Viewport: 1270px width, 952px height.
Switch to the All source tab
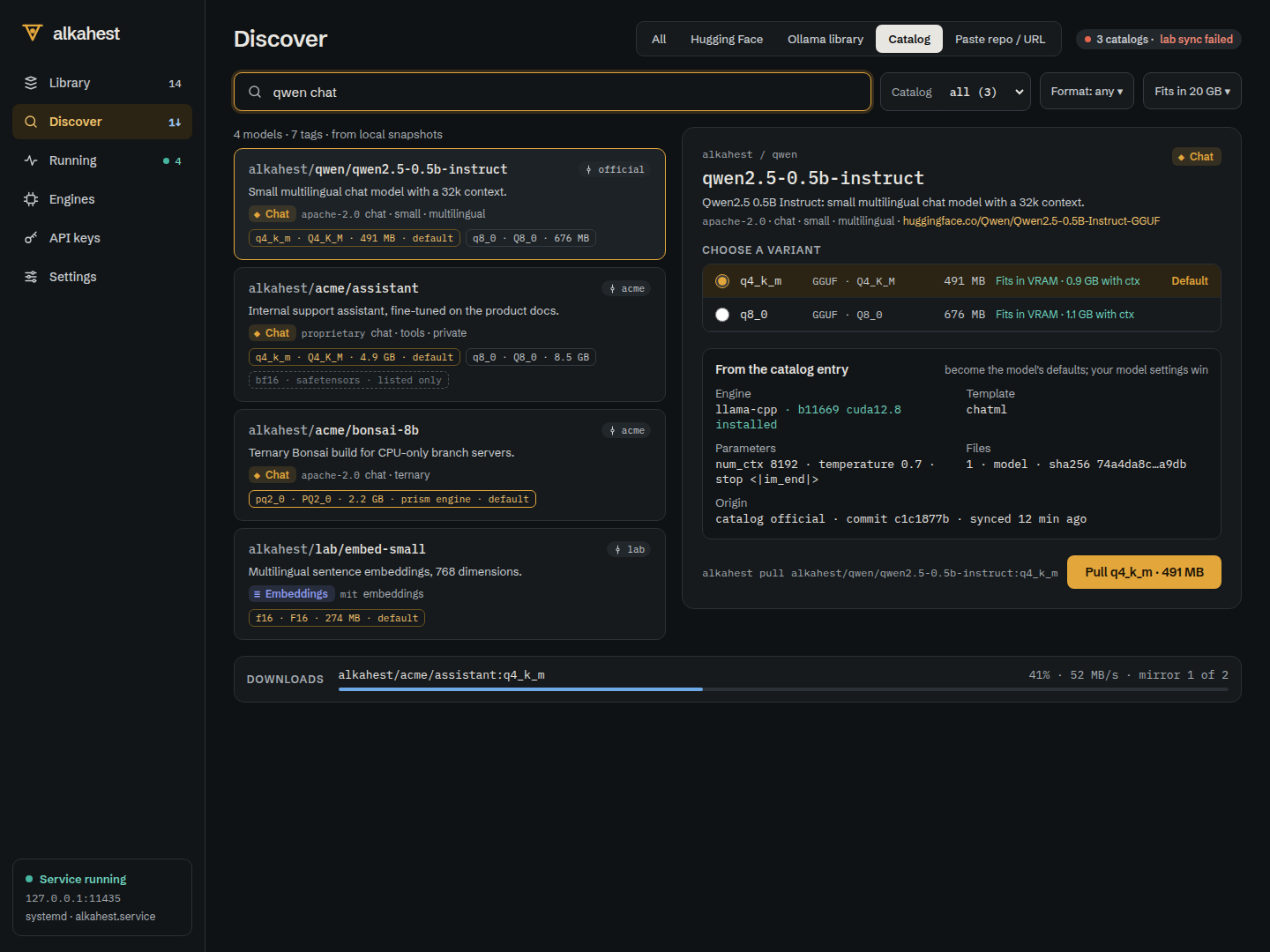point(659,39)
